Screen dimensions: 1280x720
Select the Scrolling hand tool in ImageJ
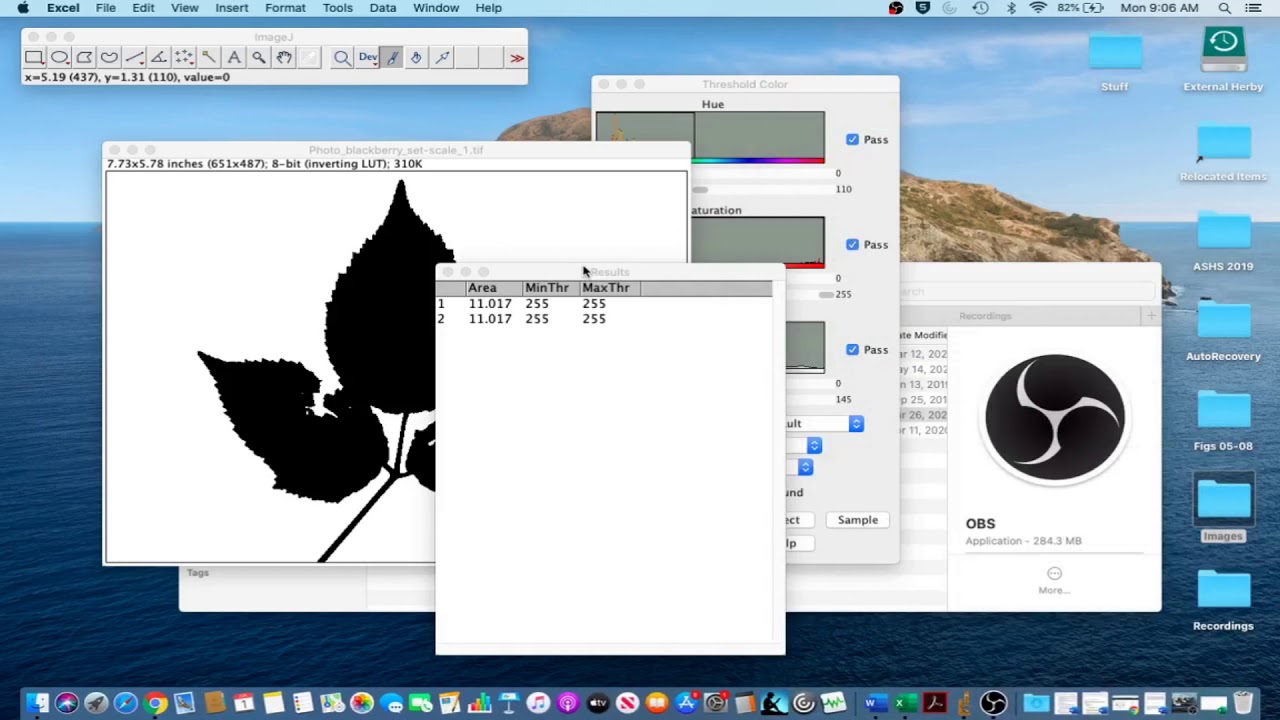pyautogui.click(x=284, y=58)
